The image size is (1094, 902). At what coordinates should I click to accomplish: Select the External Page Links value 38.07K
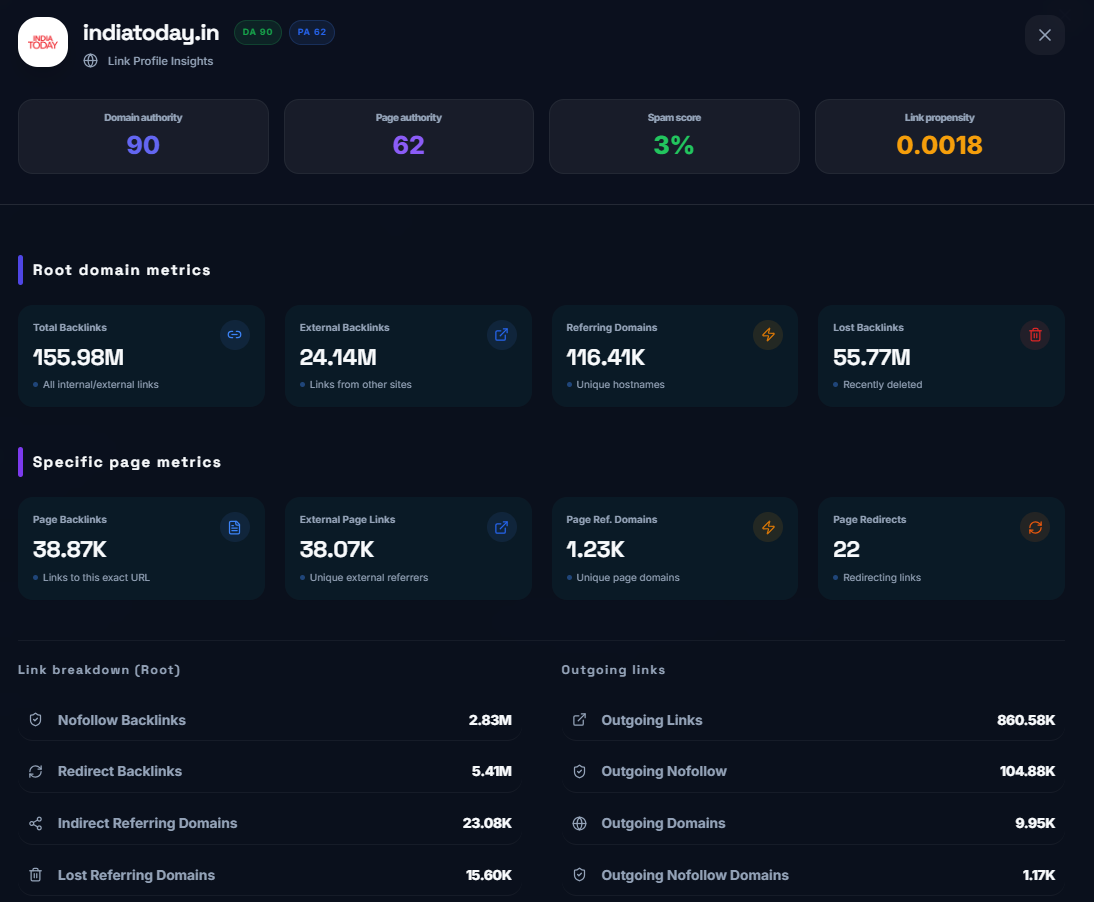pyautogui.click(x=337, y=550)
